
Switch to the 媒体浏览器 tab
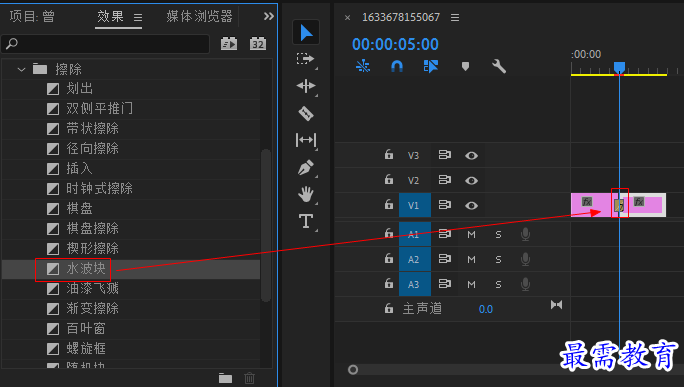[199, 17]
